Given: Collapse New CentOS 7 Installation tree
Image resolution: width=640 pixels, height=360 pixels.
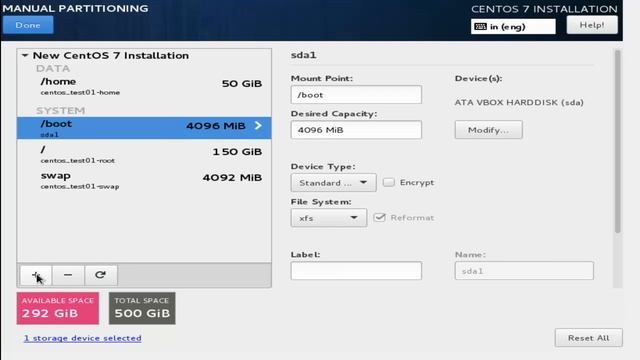Looking at the screenshot, I should click(x=25, y=55).
